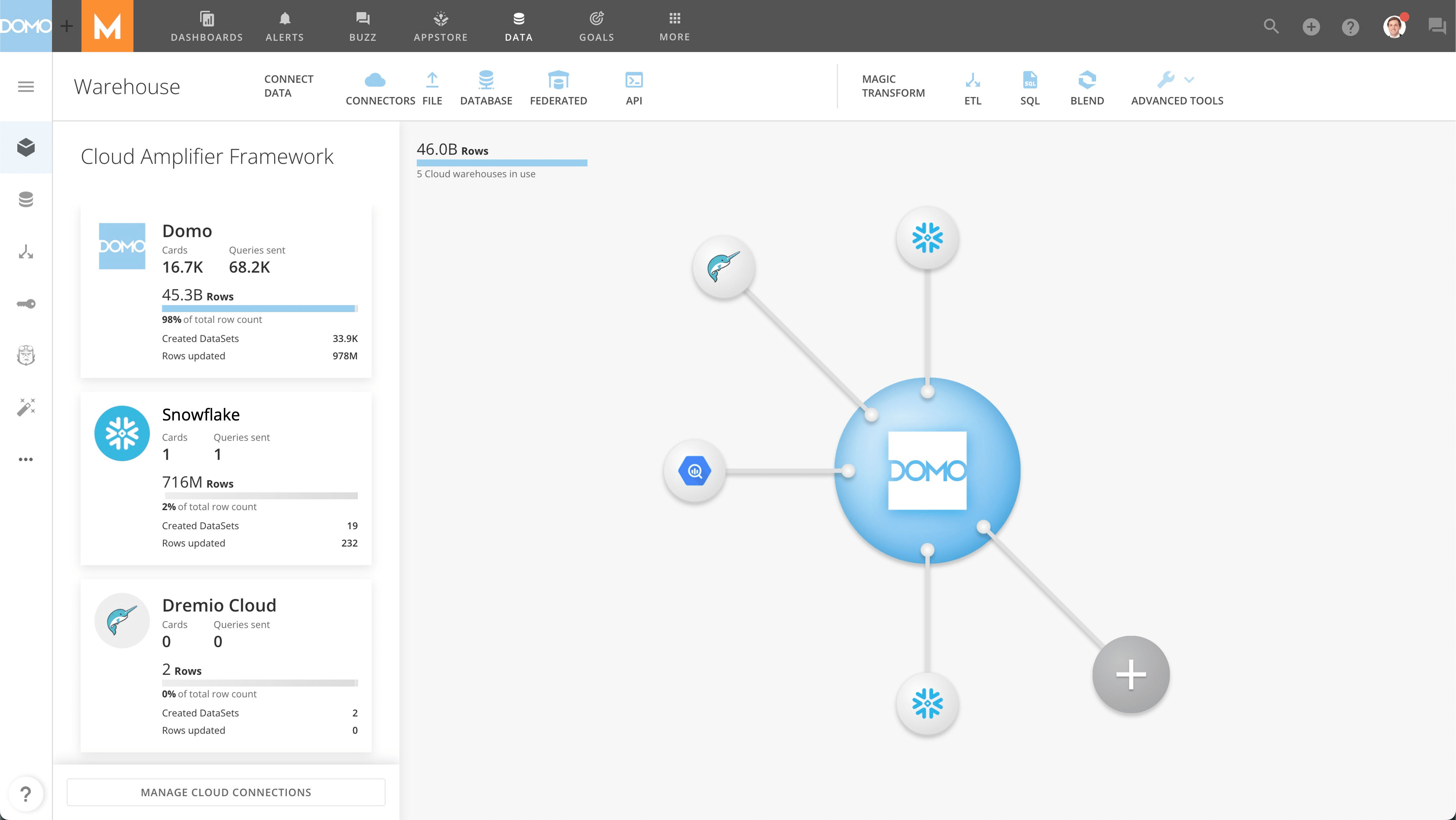Select the Snowflake warehouse card

226,478
